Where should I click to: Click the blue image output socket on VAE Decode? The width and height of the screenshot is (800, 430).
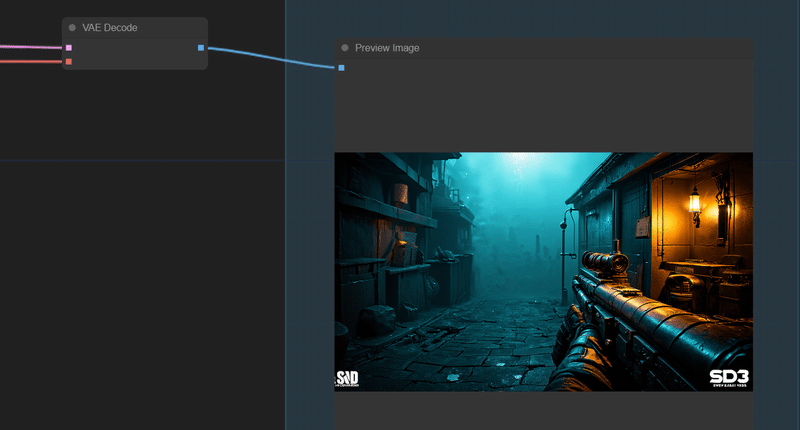[201, 48]
